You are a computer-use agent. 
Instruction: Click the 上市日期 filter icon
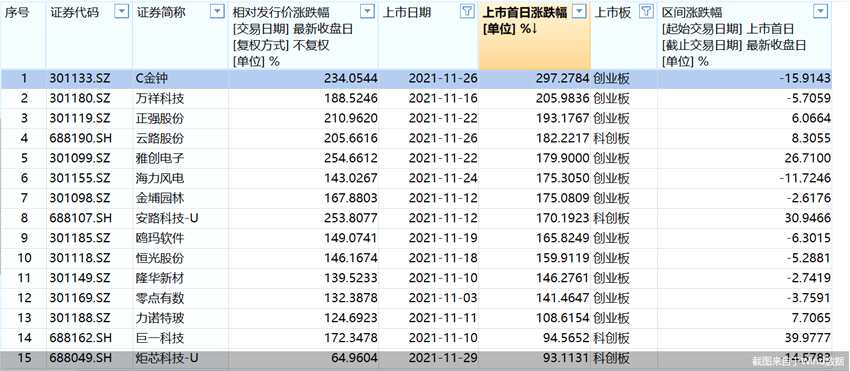(467, 11)
